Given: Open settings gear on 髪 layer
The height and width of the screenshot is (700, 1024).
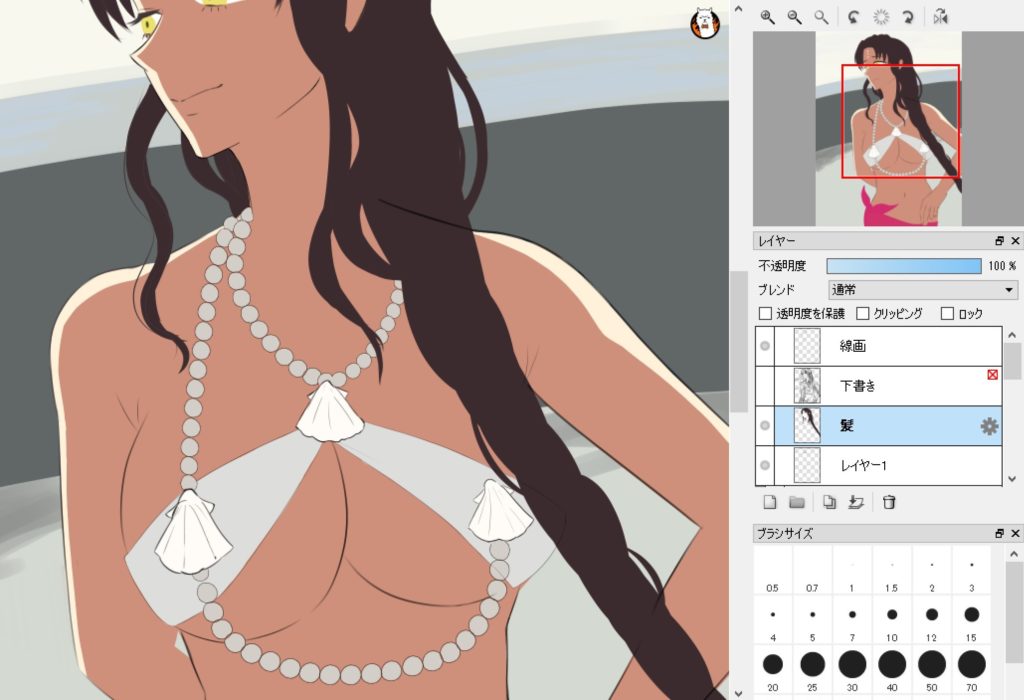Looking at the screenshot, I should (989, 427).
